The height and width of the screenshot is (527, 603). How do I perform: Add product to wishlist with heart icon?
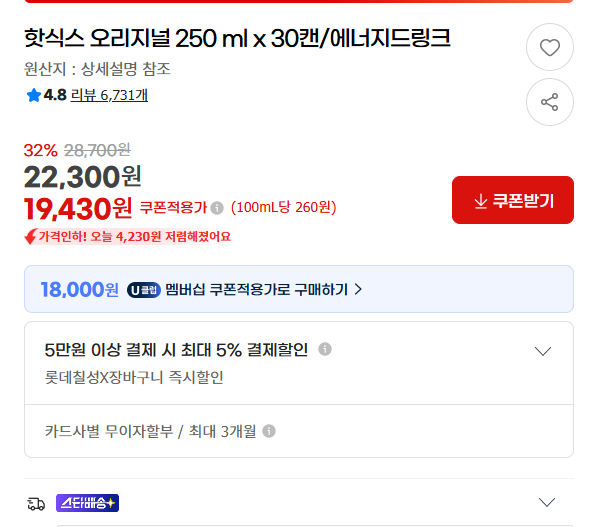550,47
